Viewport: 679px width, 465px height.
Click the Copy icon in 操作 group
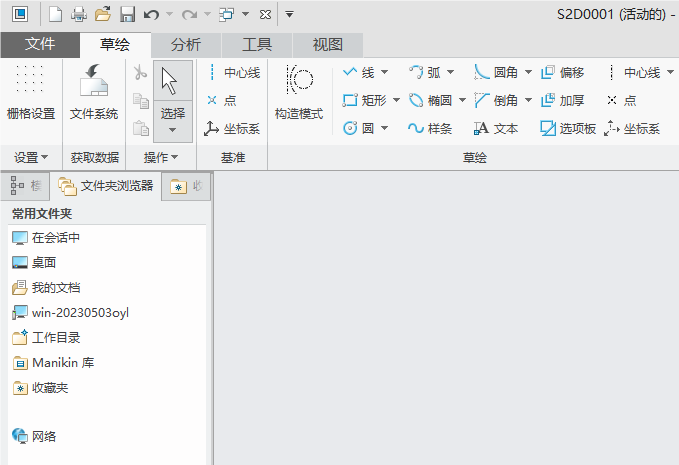point(141,100)
